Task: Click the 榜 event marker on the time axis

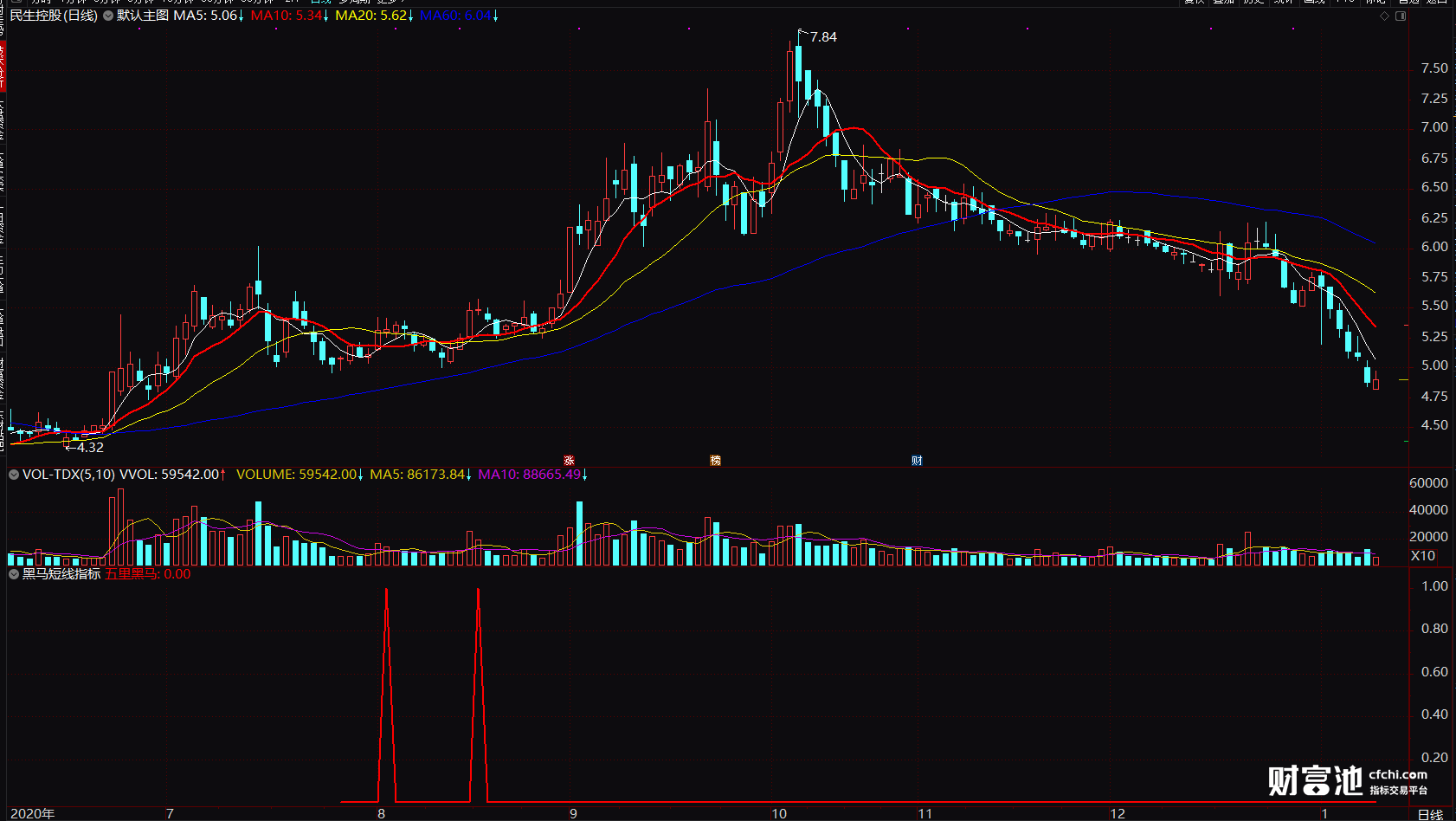Action: 715,461
